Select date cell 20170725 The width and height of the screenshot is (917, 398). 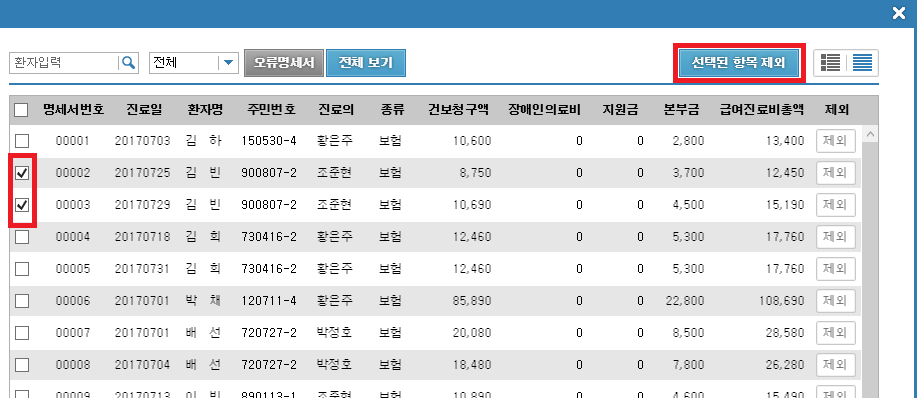(x=143, y=173)
